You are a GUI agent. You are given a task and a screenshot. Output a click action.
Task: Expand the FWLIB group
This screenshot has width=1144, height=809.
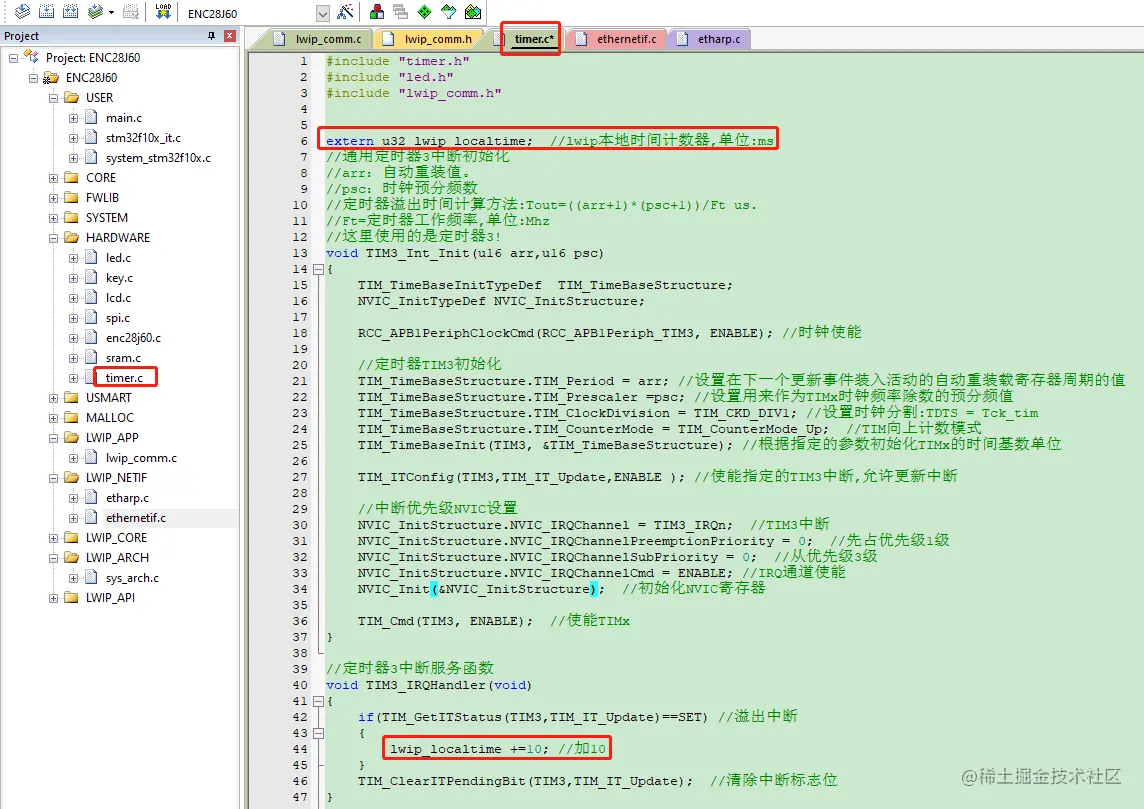pyautogui.click(x=53, y=198)
